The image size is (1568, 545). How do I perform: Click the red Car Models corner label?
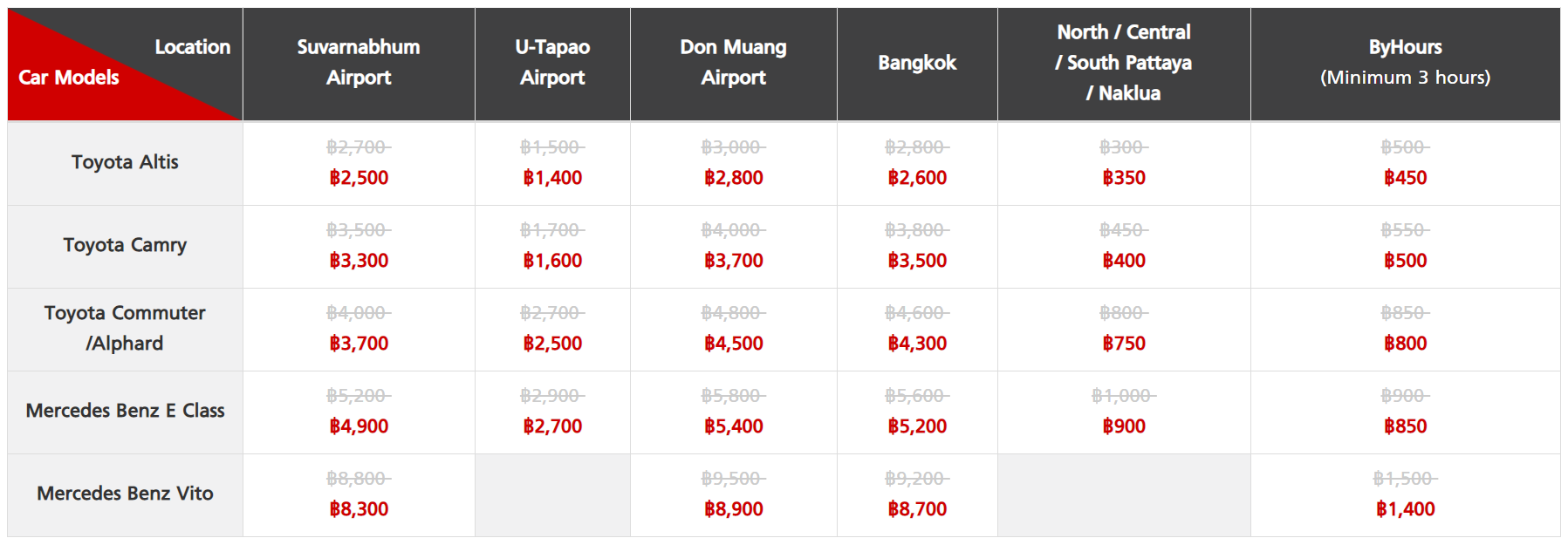point(69,78)
